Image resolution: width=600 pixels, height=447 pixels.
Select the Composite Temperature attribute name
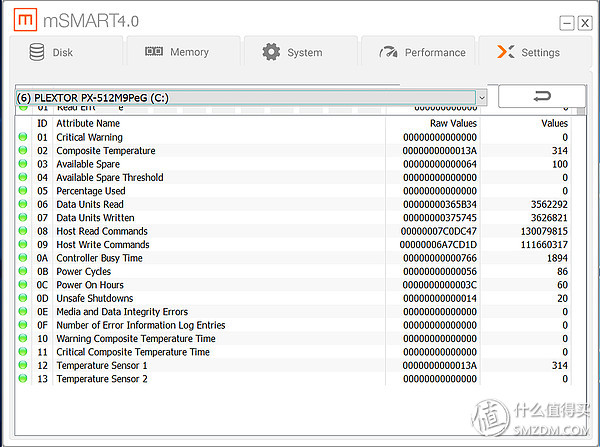click(x=106, y=150)
